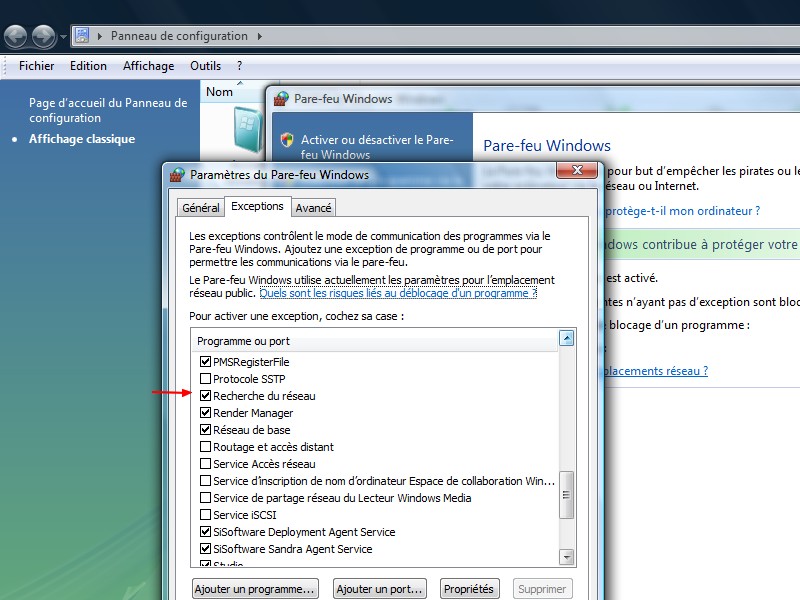Switch to the Avancé tab
Image resolution: width=800 pixels, height=600 pixels.
[x=313, y=208]
